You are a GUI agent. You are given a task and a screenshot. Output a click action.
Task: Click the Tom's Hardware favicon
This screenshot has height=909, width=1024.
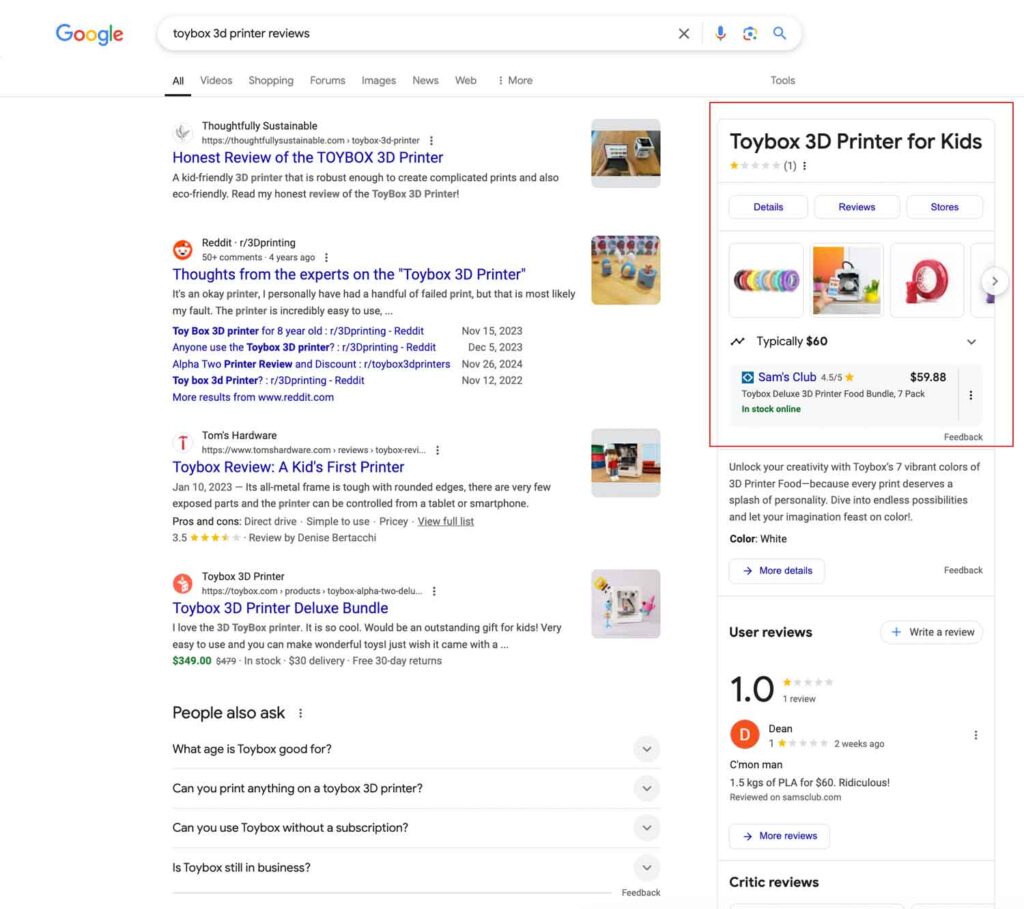tap(183, 443)
